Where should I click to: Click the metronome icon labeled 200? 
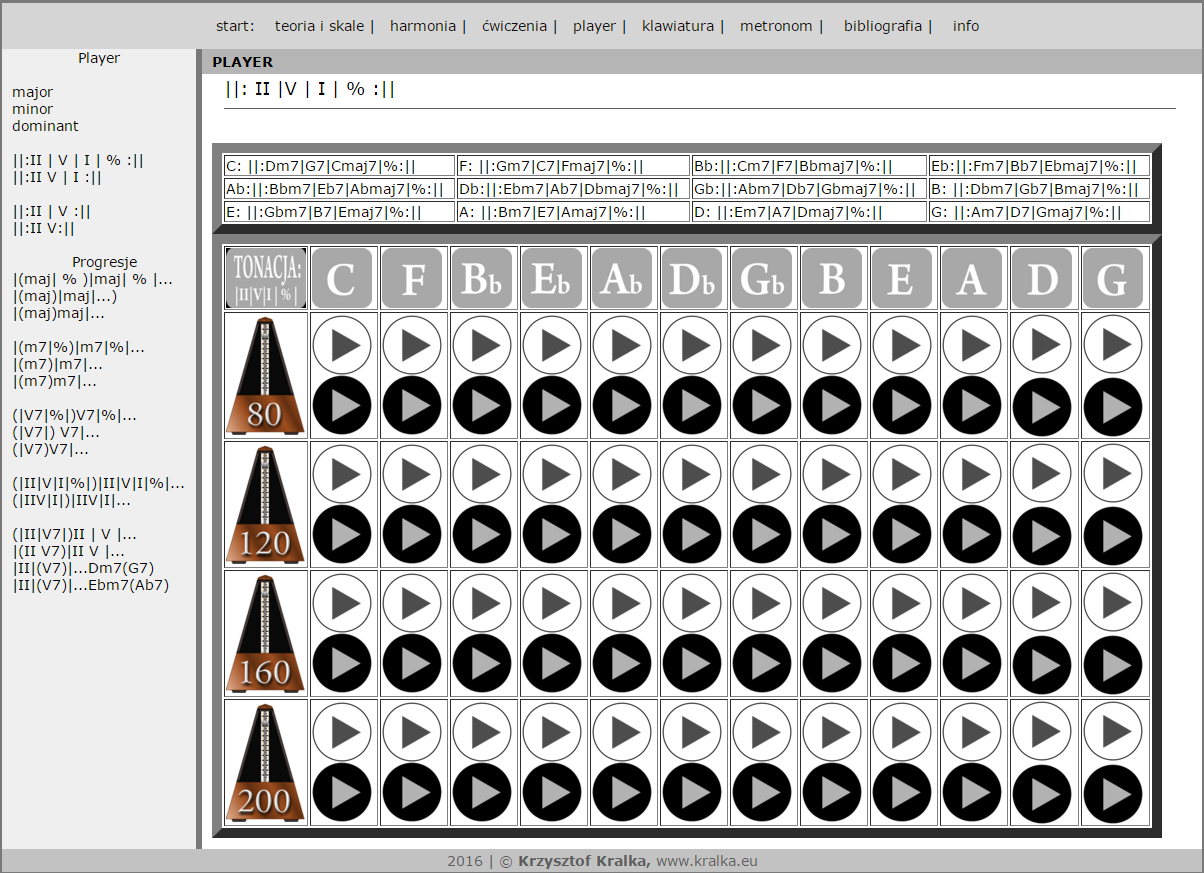click(x=265, y=763)
